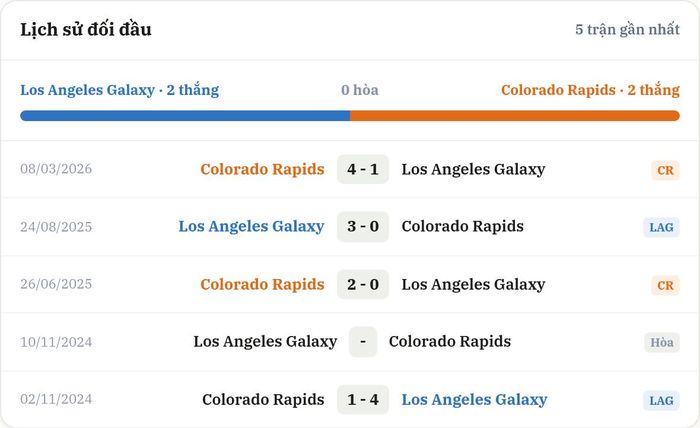Viewport: 700px width, 428px height.
Task: Open blue Los Angeles Galaxy winner in 02/11/2024 row
Action: pos(474,399)
